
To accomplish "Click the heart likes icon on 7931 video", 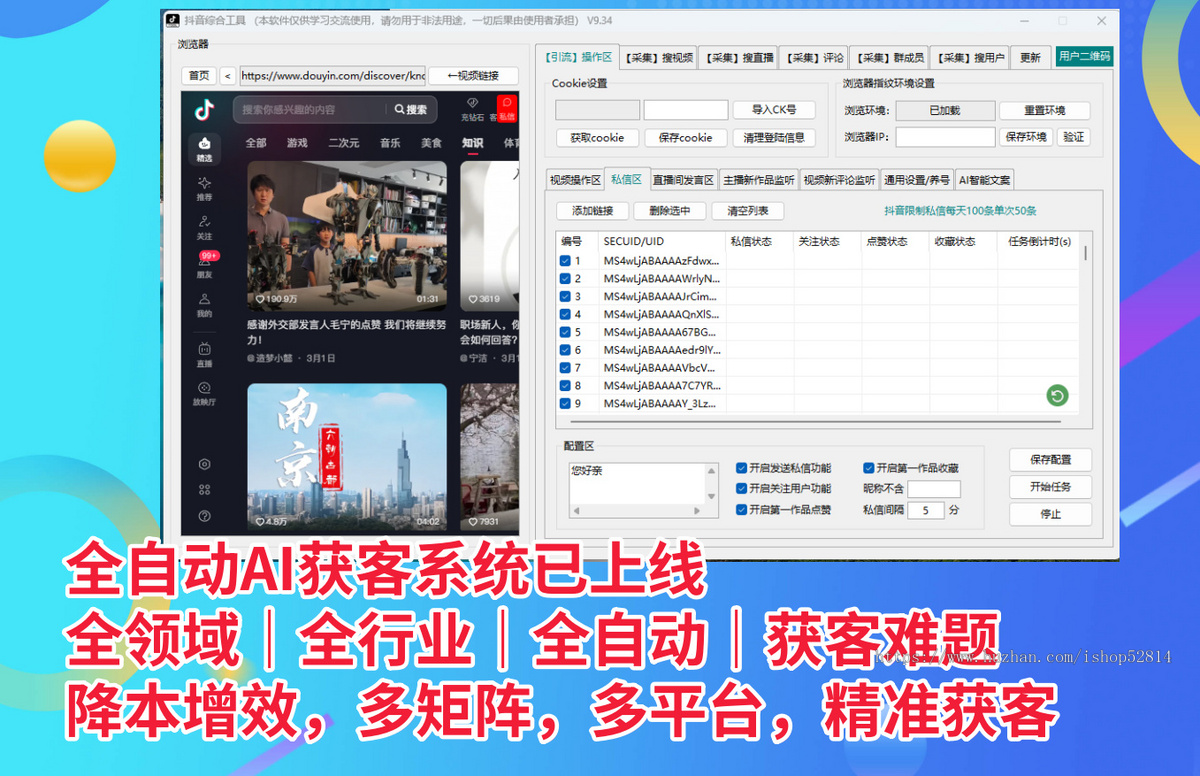I will click(472, 522).
